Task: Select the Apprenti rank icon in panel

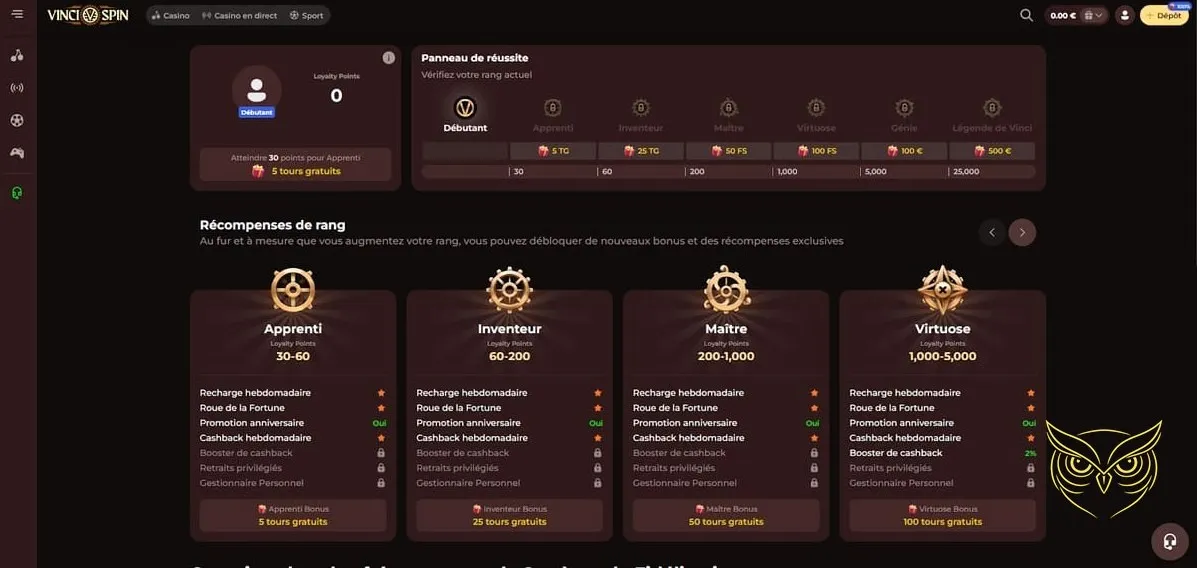Action: (x=553, y=108)
